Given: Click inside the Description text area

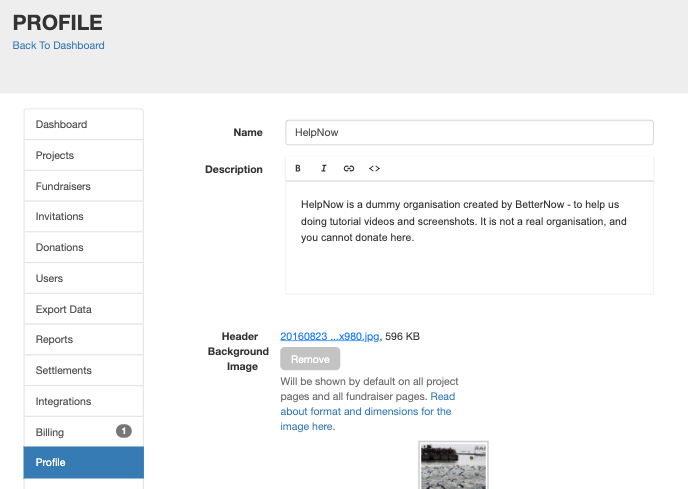Looking at the screenshot, I should point(469,238).
